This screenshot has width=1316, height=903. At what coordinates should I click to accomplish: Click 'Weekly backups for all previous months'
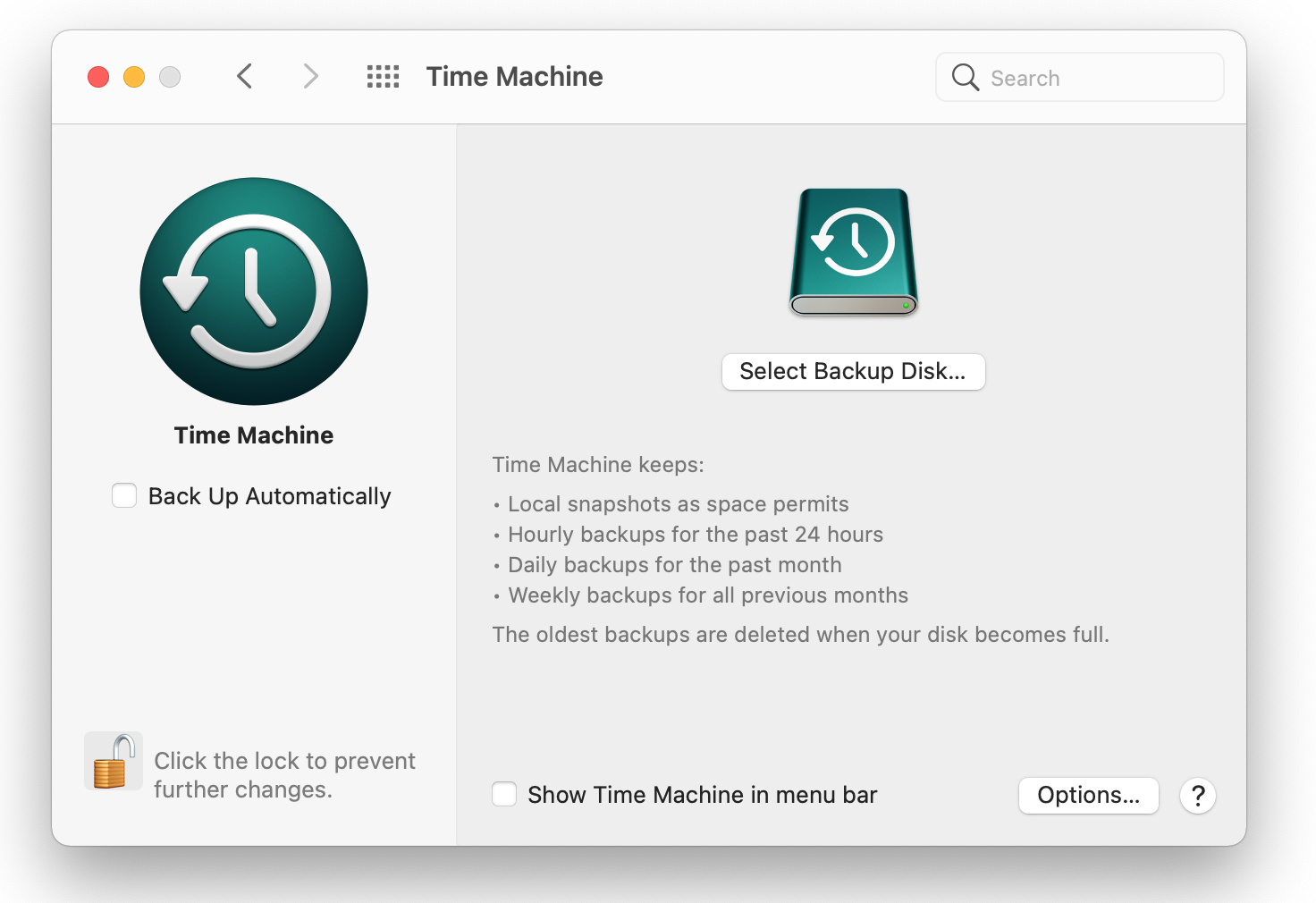[708, 595]
